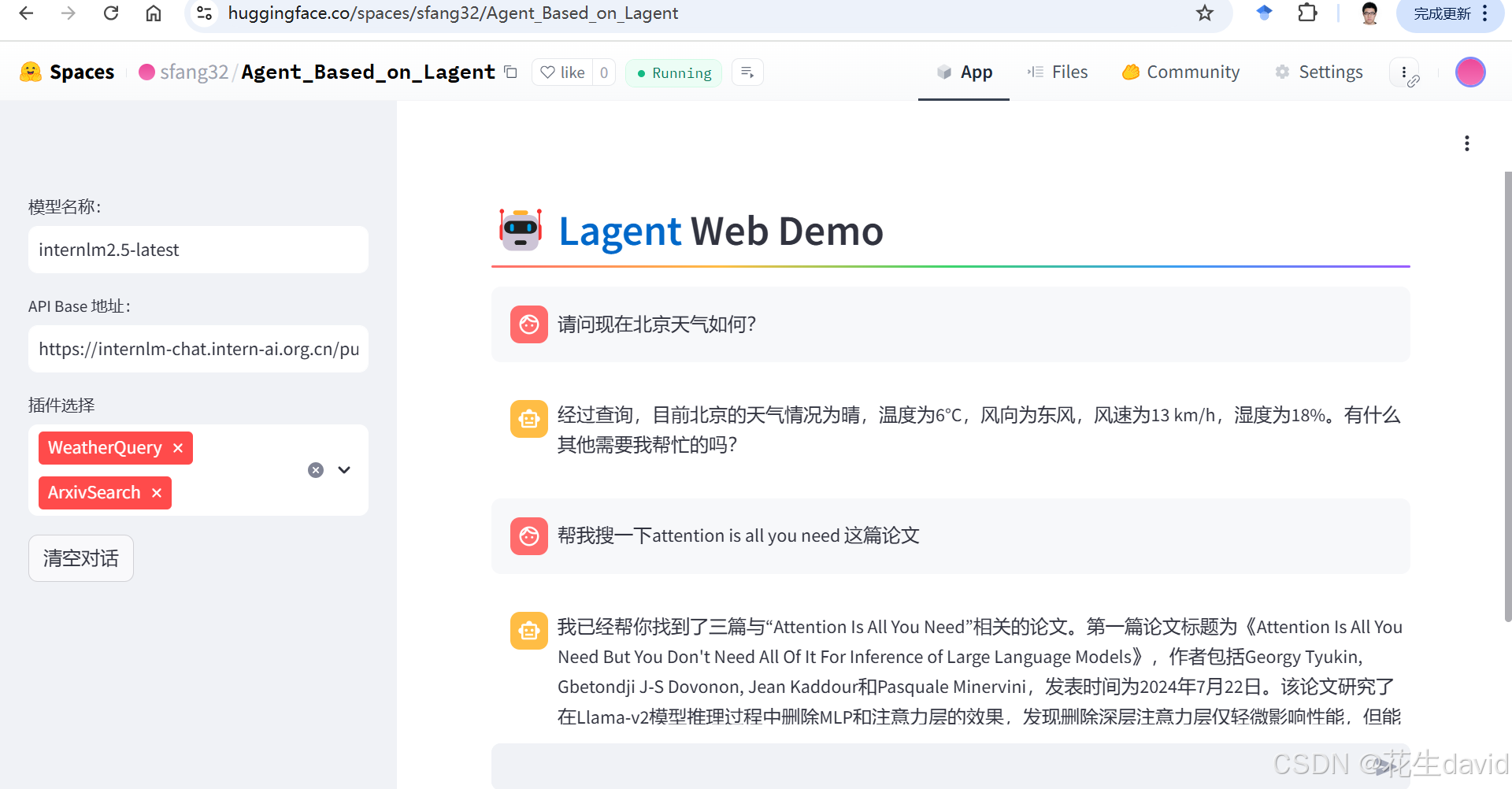1512x789 pixels.
Task: Click the browser address bar URL
Action: click(x=453, y=13)
